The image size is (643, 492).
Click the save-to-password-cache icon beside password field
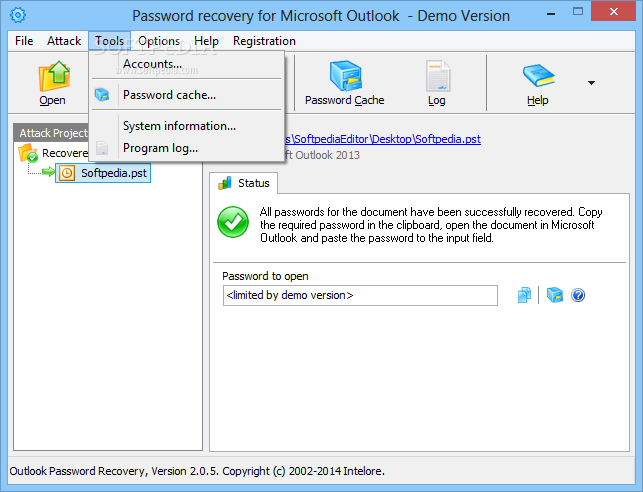point(555,295)
